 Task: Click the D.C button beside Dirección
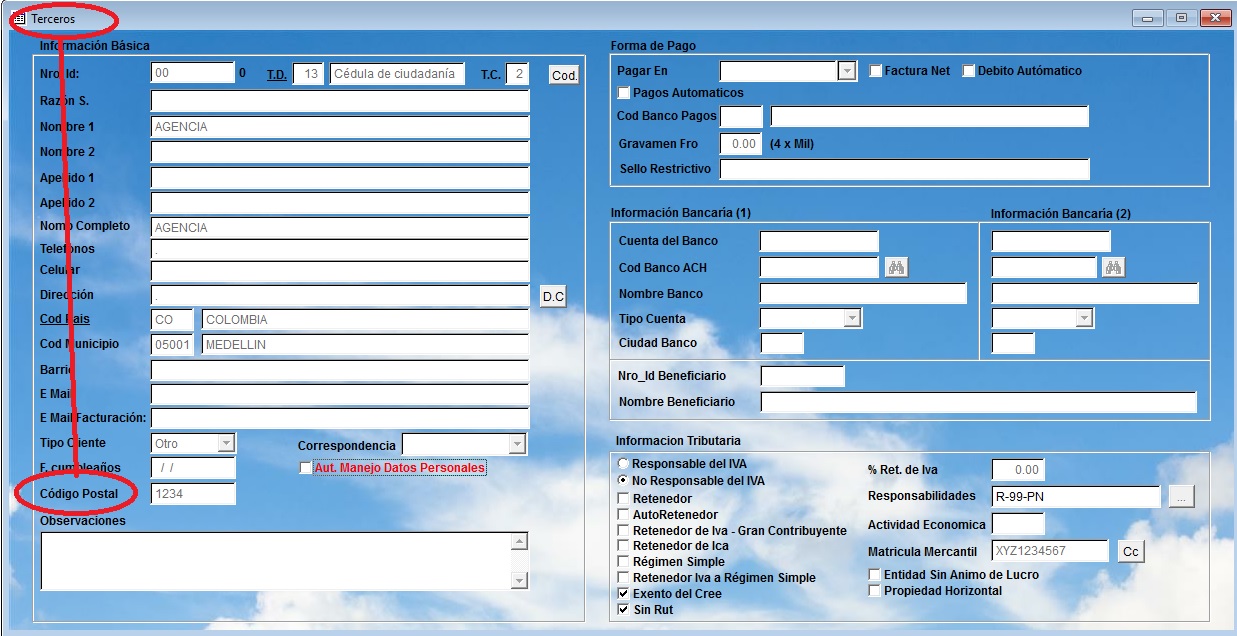[553, 296]
